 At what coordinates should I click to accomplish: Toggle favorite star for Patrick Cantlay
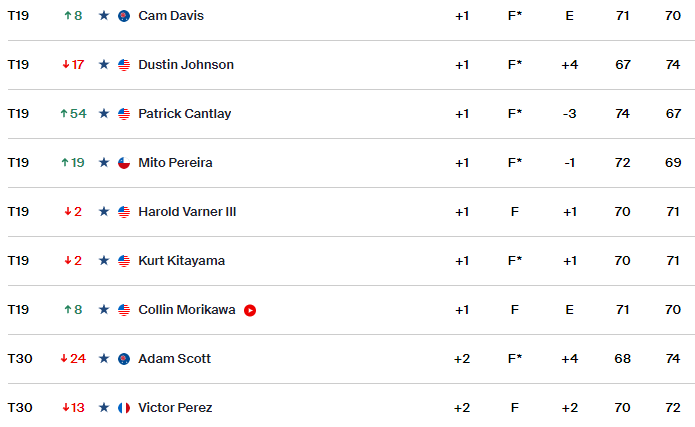[x=104, y=114]
